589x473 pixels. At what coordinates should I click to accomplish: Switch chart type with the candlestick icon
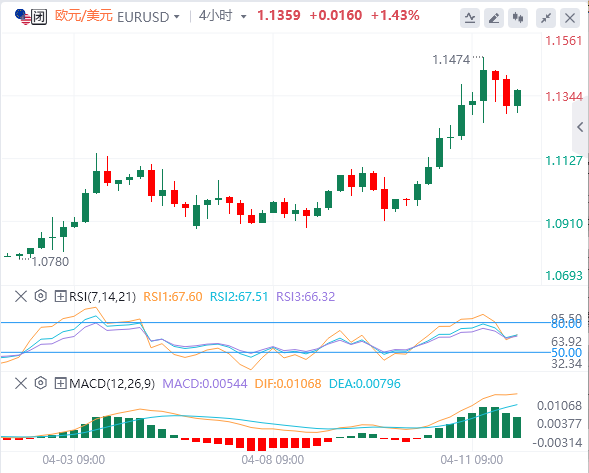coord(518,18)
